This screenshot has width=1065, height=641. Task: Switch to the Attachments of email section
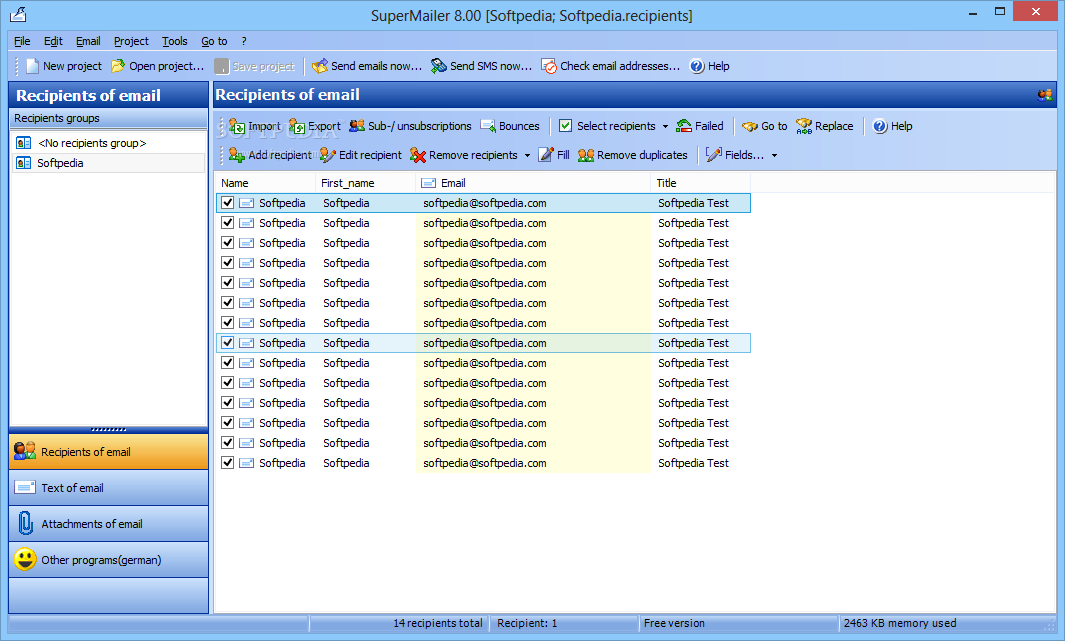[x=109, y=524]
